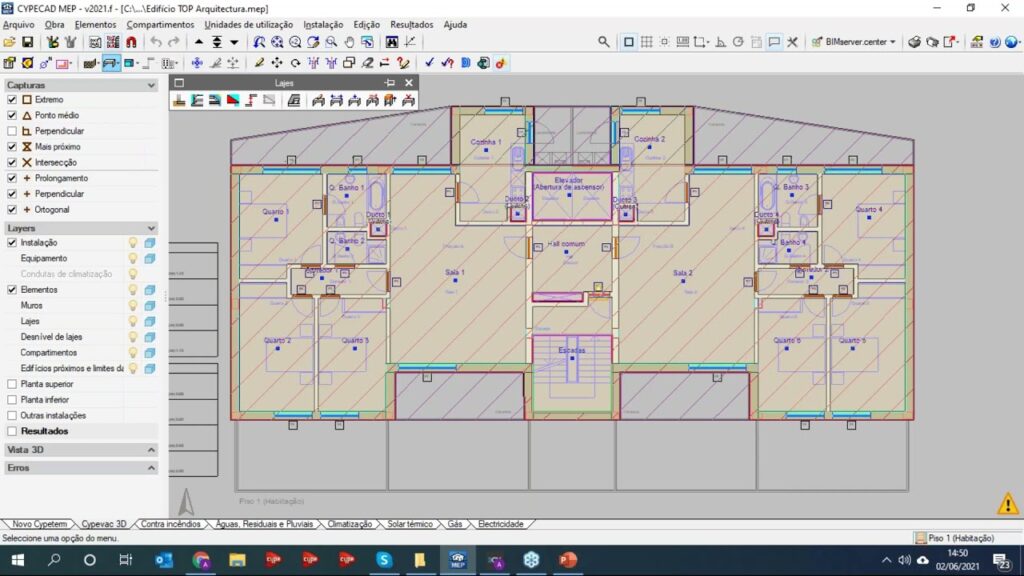The width and height of the screenshot is (1024, 576).
Task: Click the undo arrow in toolbar
Action: [155, 42]
